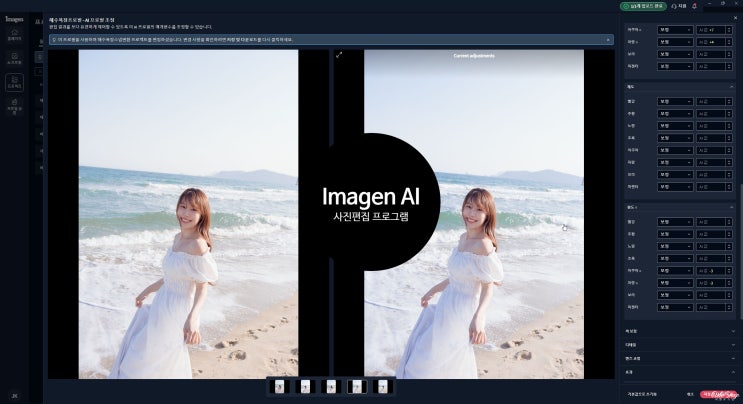Image resolution: width=743 pixels, height=404 pixels.
Task: Click the expand arrows icon on preview
Action: click(x=339, y=55)
